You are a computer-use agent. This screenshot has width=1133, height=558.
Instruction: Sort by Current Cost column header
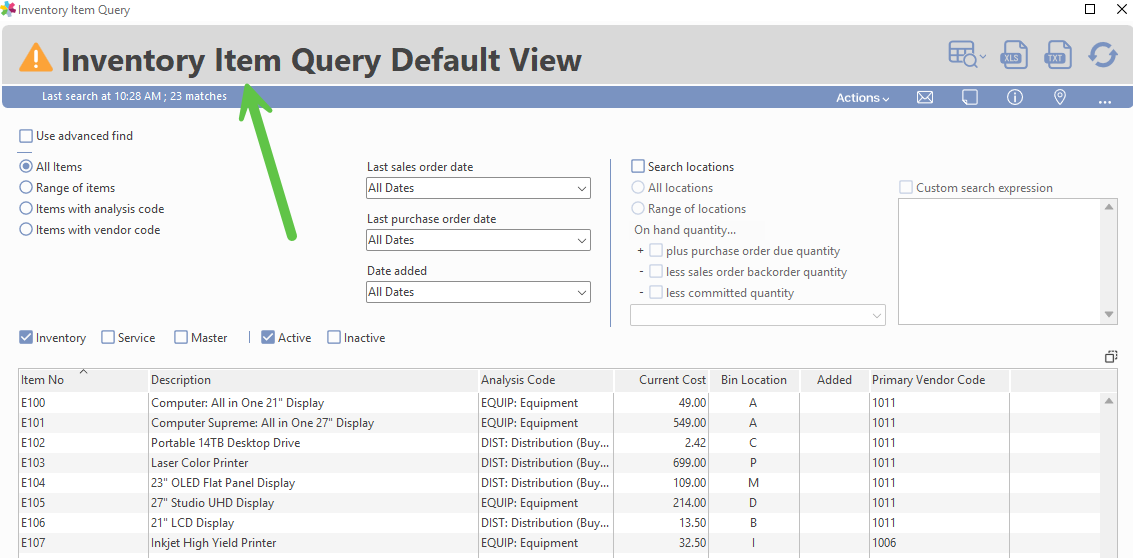click(662, 380)
